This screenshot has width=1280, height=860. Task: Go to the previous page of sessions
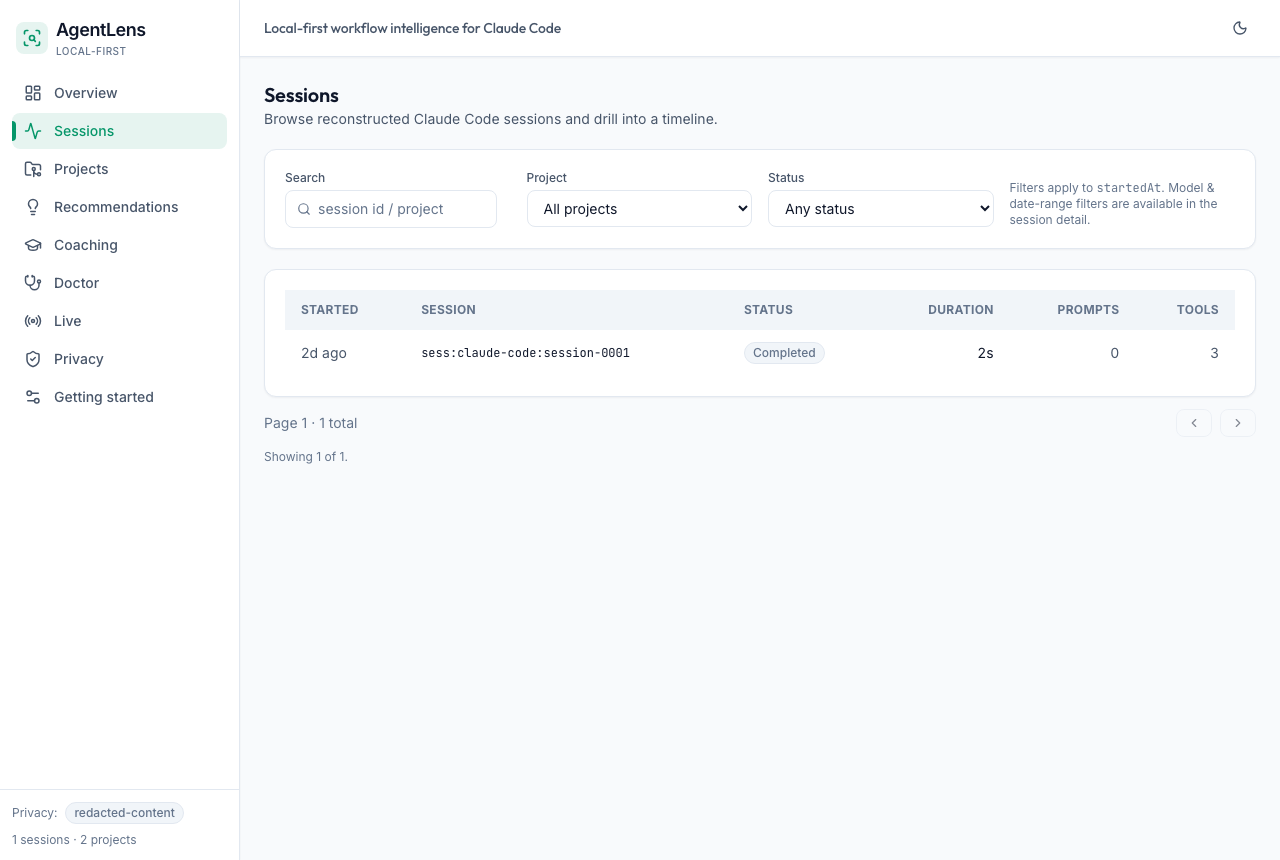click(x=1194, y=423)
